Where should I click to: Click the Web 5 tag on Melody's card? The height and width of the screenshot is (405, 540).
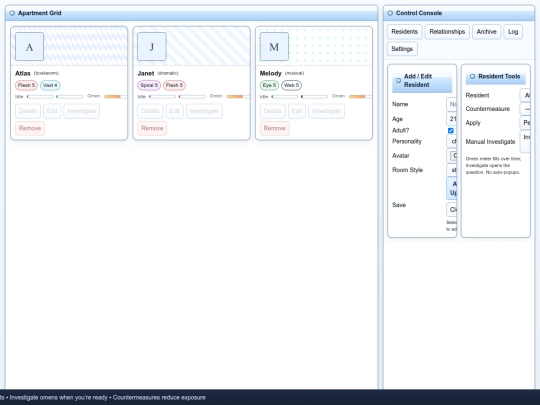(291, 85)
